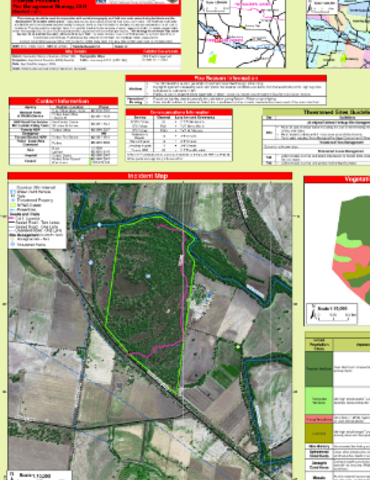Click the threatened fauna diamond legend icon
370x480 pixels.
click(x=13, y=244)
